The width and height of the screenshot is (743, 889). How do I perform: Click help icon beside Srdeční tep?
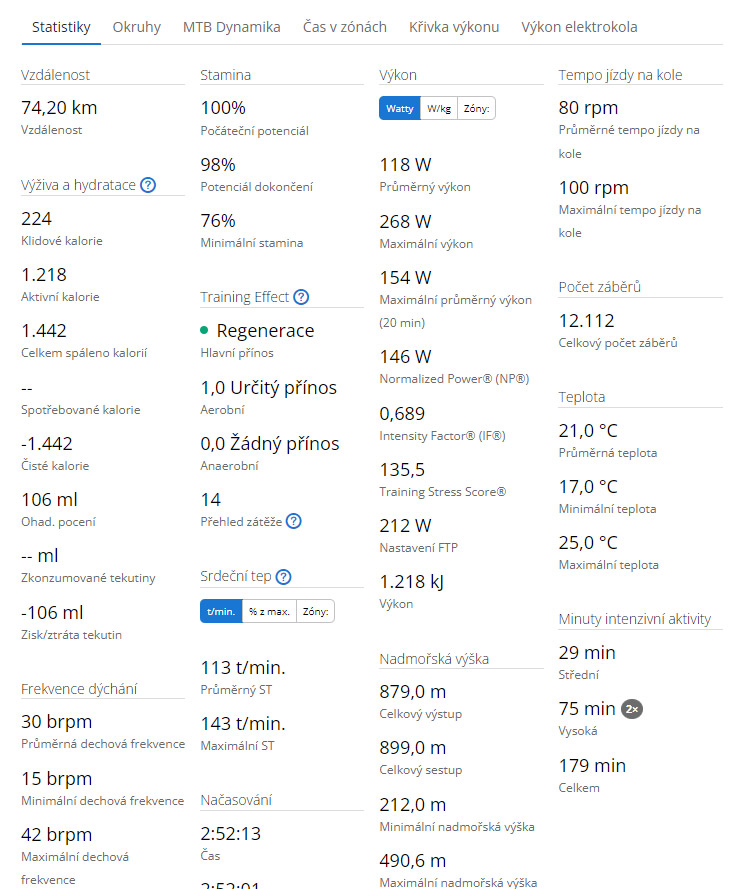coord(283,577)
